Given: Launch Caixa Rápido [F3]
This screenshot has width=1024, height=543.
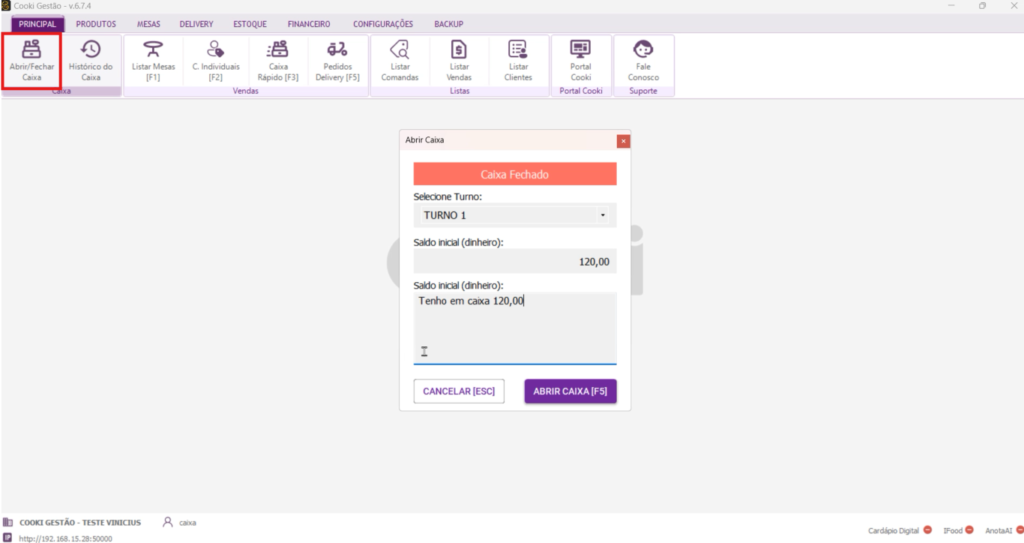Looking at the screenshot, I should coord(278,60).
